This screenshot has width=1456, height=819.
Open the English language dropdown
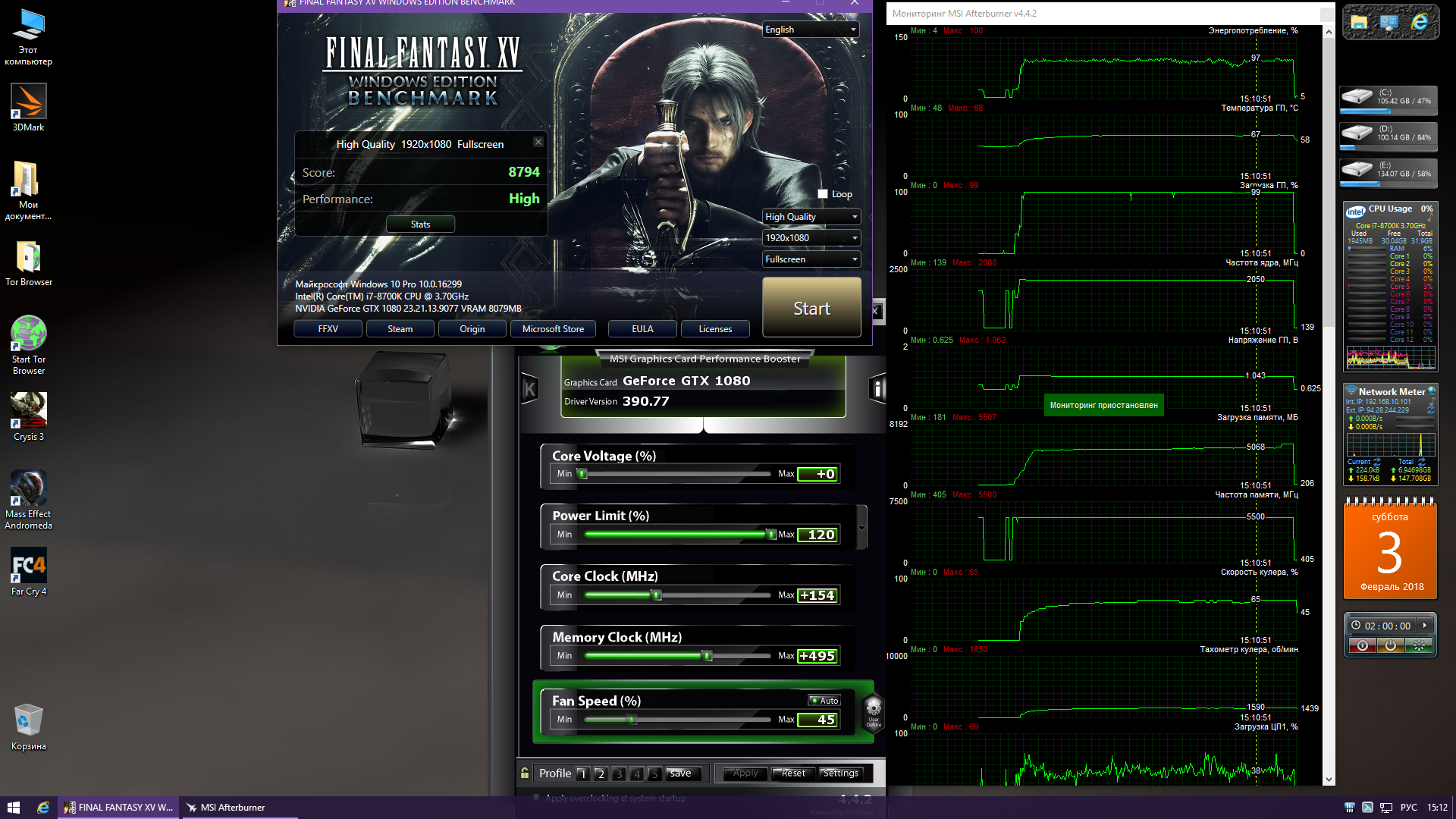(x=810, y=30)
